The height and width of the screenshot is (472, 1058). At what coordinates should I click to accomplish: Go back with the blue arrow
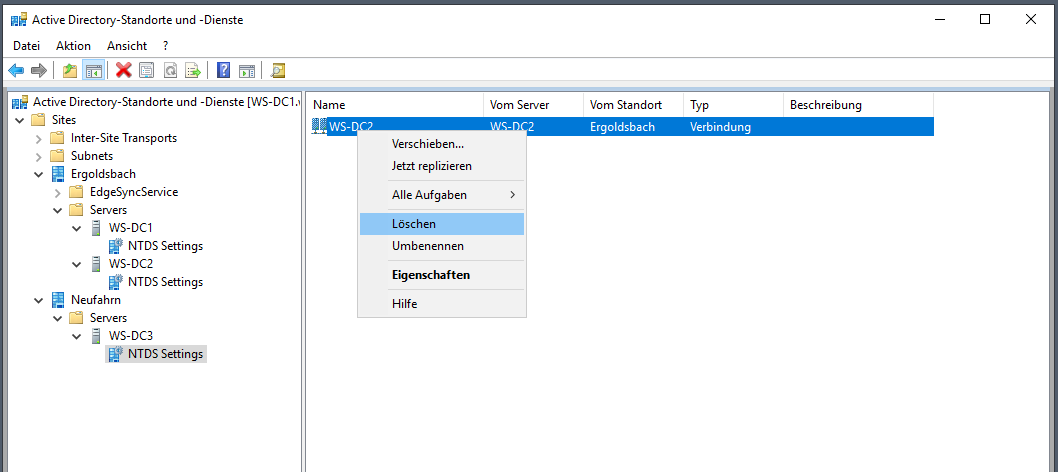(16, 70)
